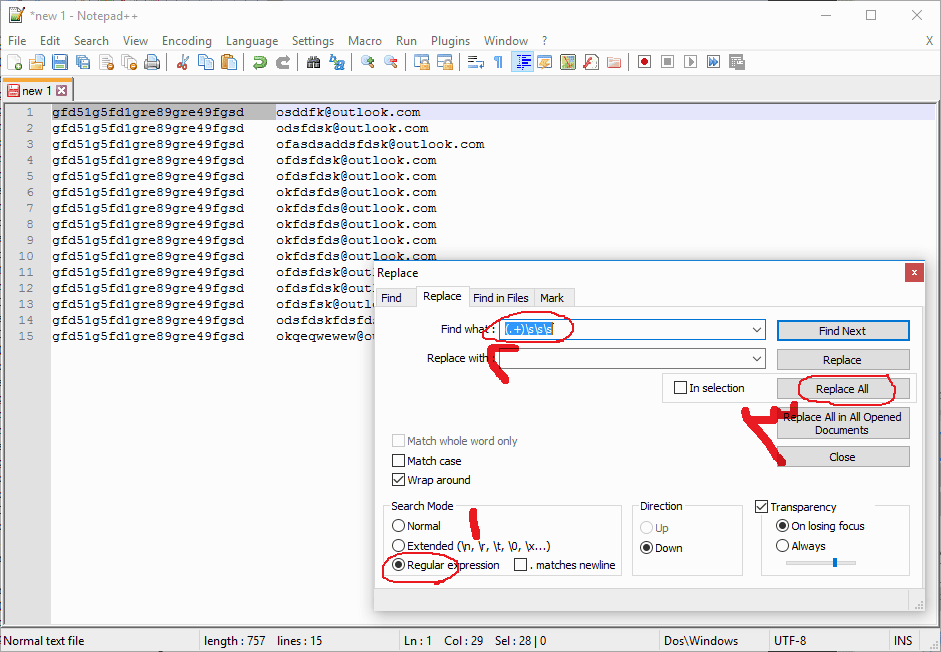Viewport: 941px width, 652px height.
Task: Click the Cut scissors icon
Action: point(183,62)
